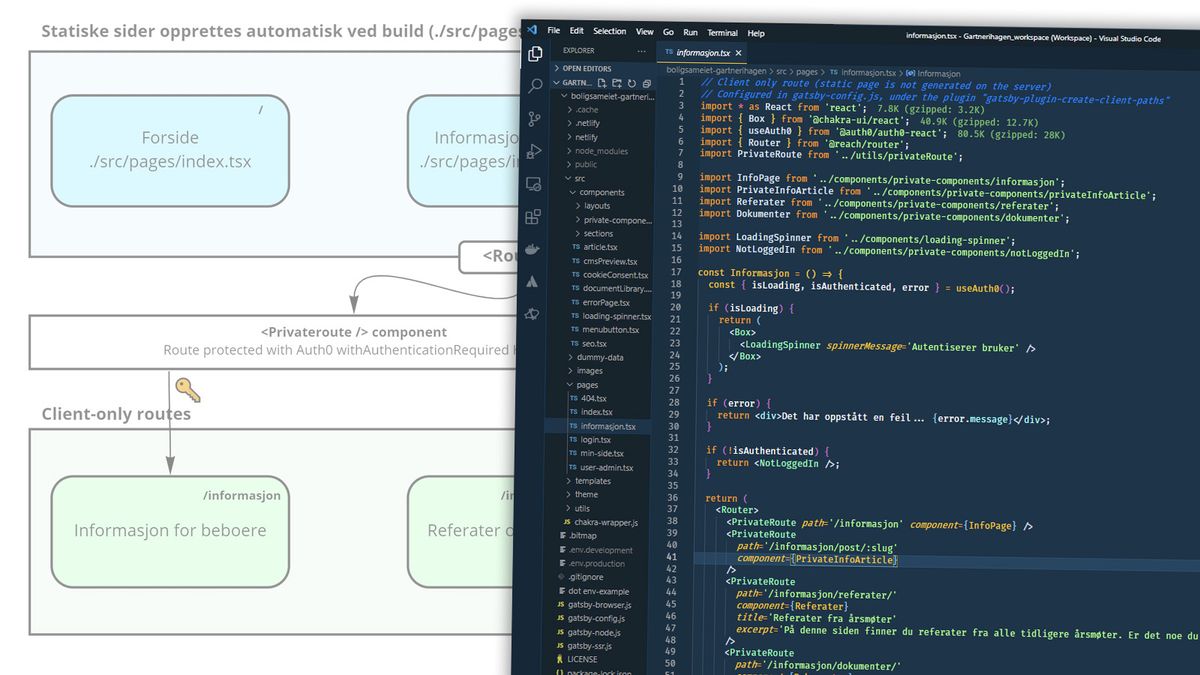This screenshot has height=675, width=1200.
Task: Open the Terminal menu
Action: coord(723,33)
